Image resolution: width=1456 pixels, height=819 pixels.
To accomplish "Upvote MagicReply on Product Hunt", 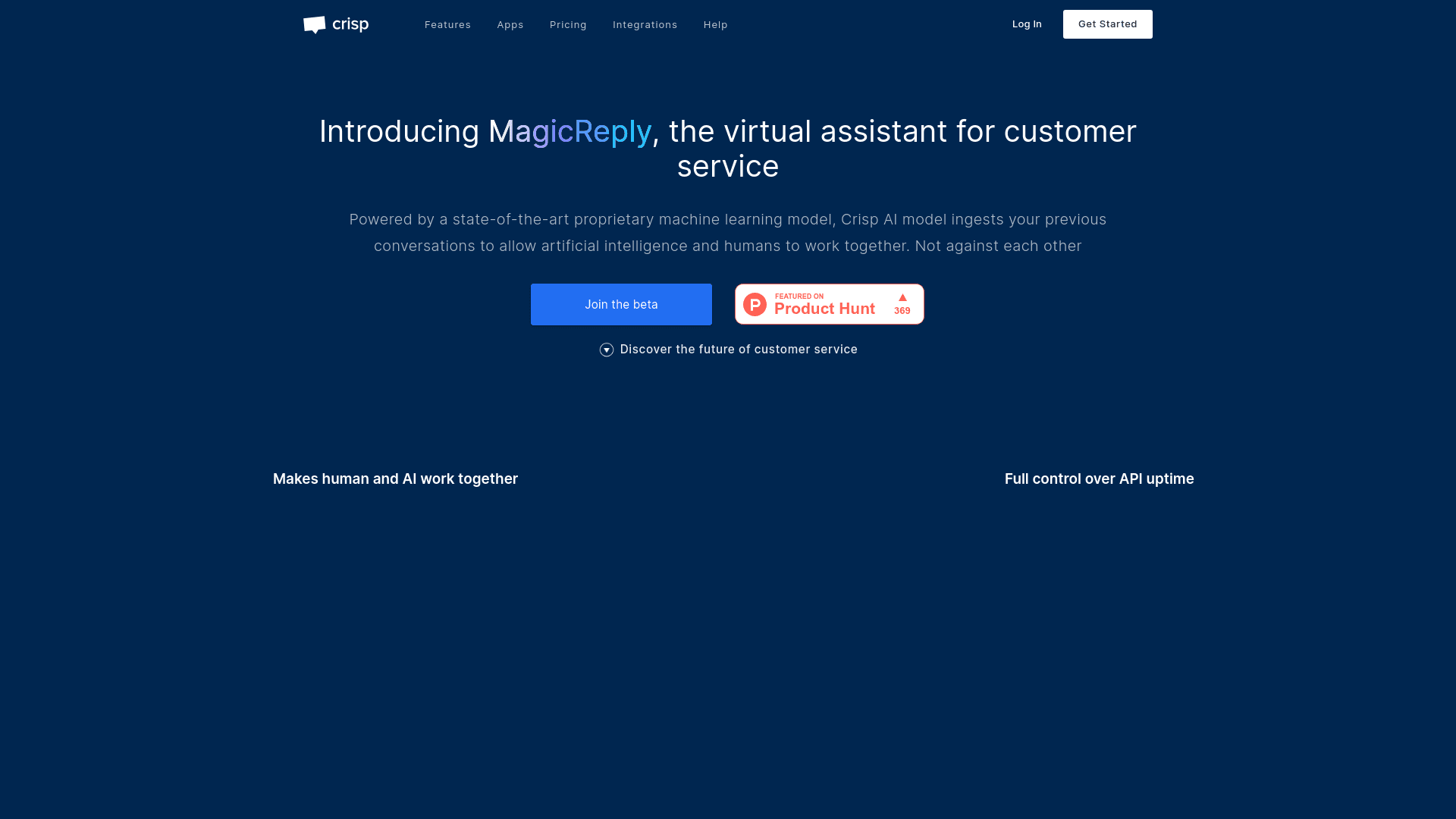I will (x=902, y=303).
